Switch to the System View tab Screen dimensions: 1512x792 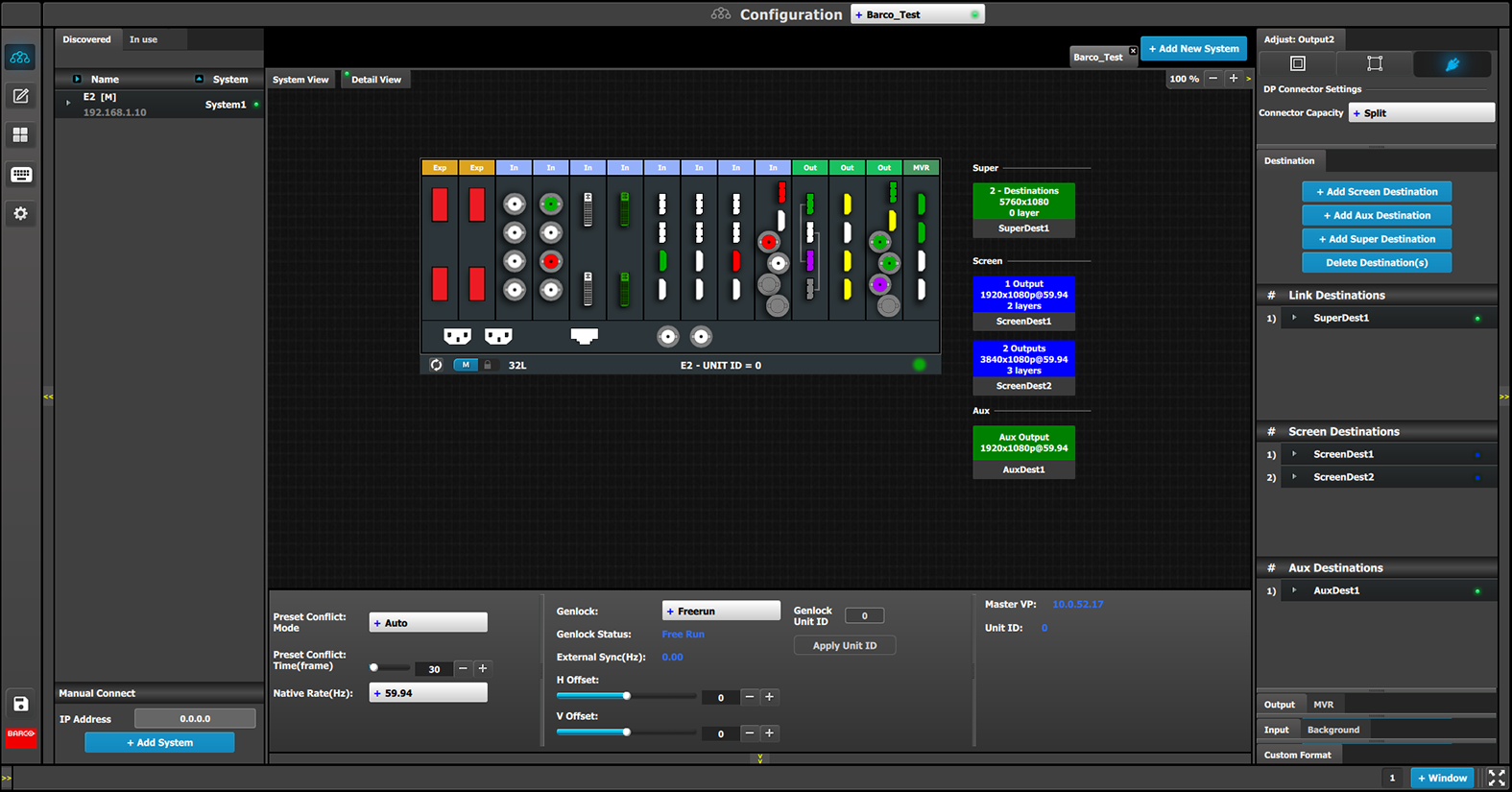pos(300,80)
